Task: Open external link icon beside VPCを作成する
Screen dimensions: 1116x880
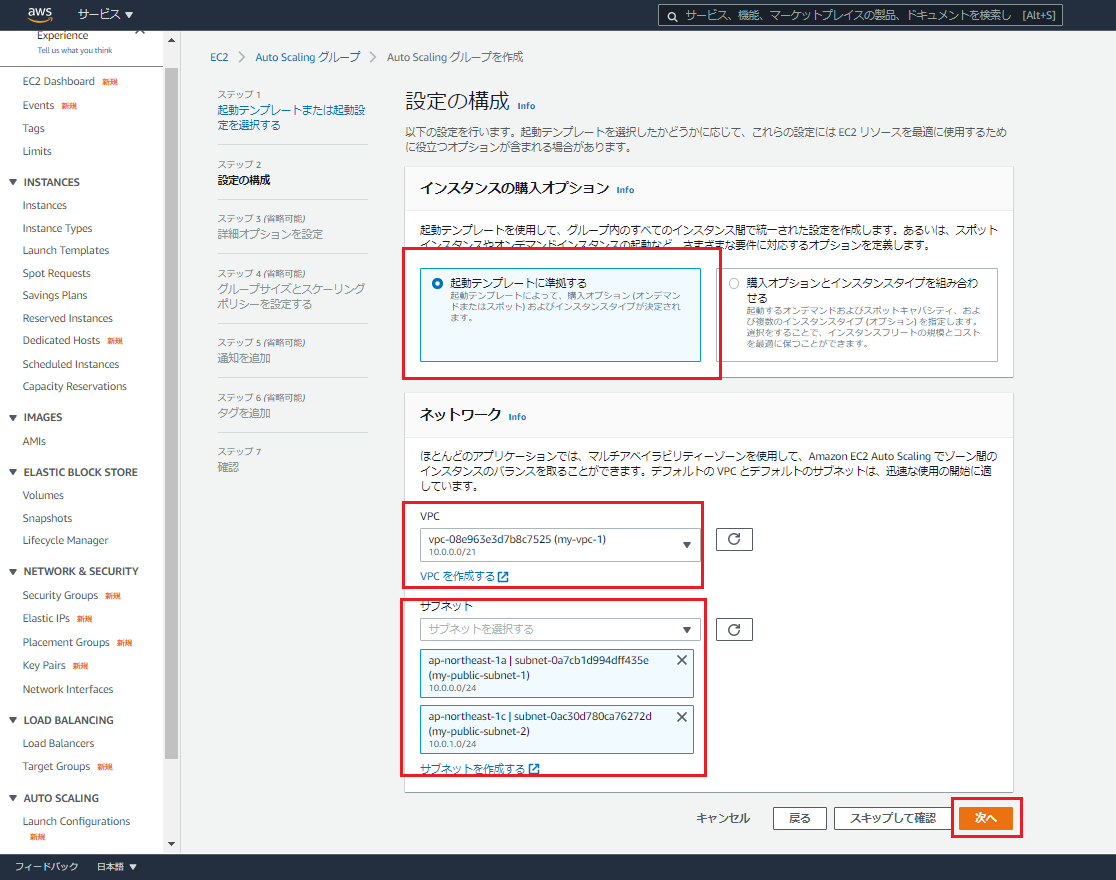Action: point(503,577)
